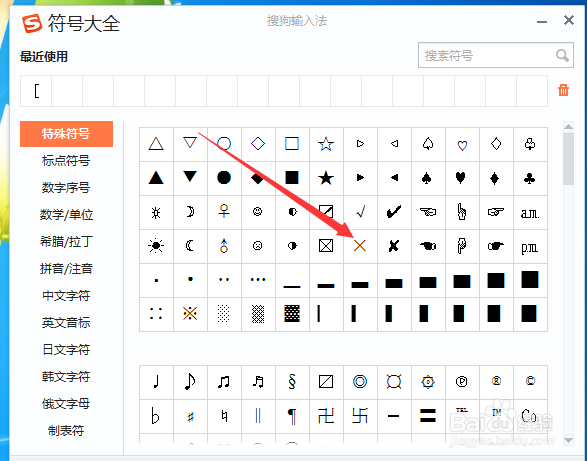Image resolution: width=587 pixels, height=461 pixels.
Task: Click the symbol list scrollbar thumb
Action: pyautogui.click(x=568, y=158)
